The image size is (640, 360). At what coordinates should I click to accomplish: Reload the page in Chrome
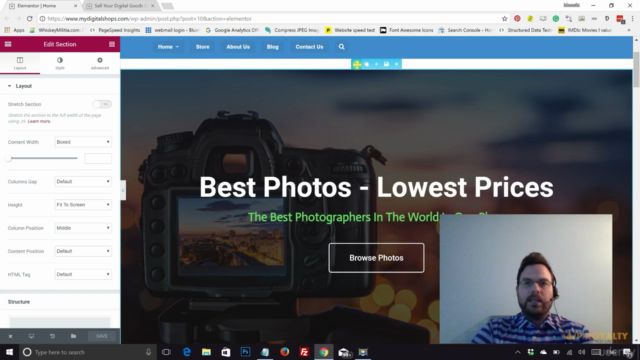(29, 19)
